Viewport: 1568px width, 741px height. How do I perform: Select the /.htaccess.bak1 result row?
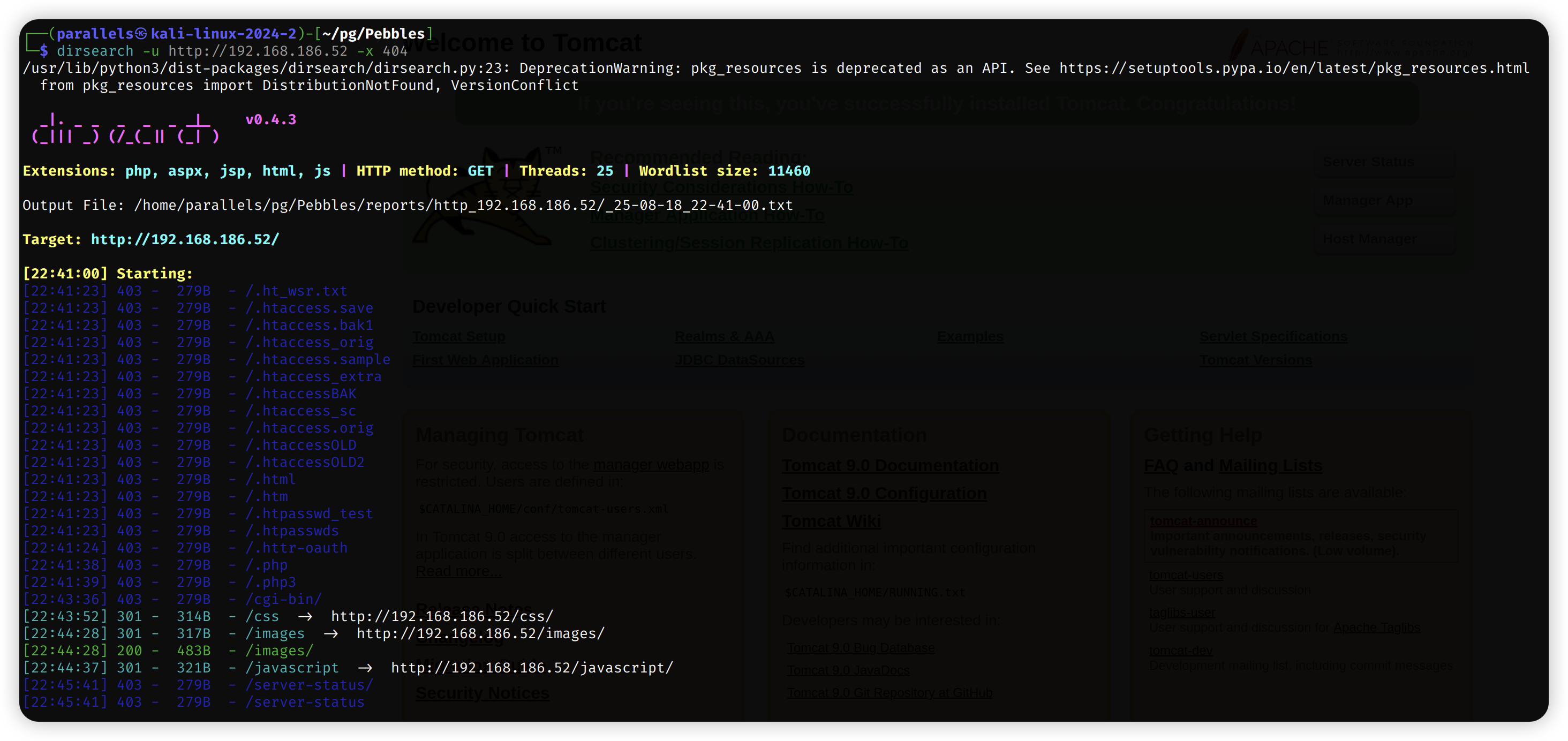point(198,325)
